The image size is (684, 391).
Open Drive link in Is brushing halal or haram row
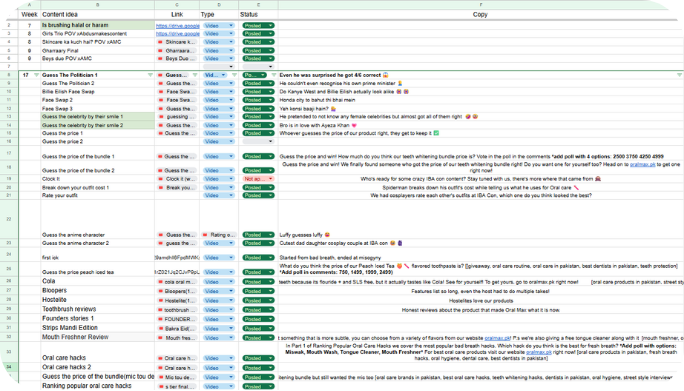[x=178, y=26]
